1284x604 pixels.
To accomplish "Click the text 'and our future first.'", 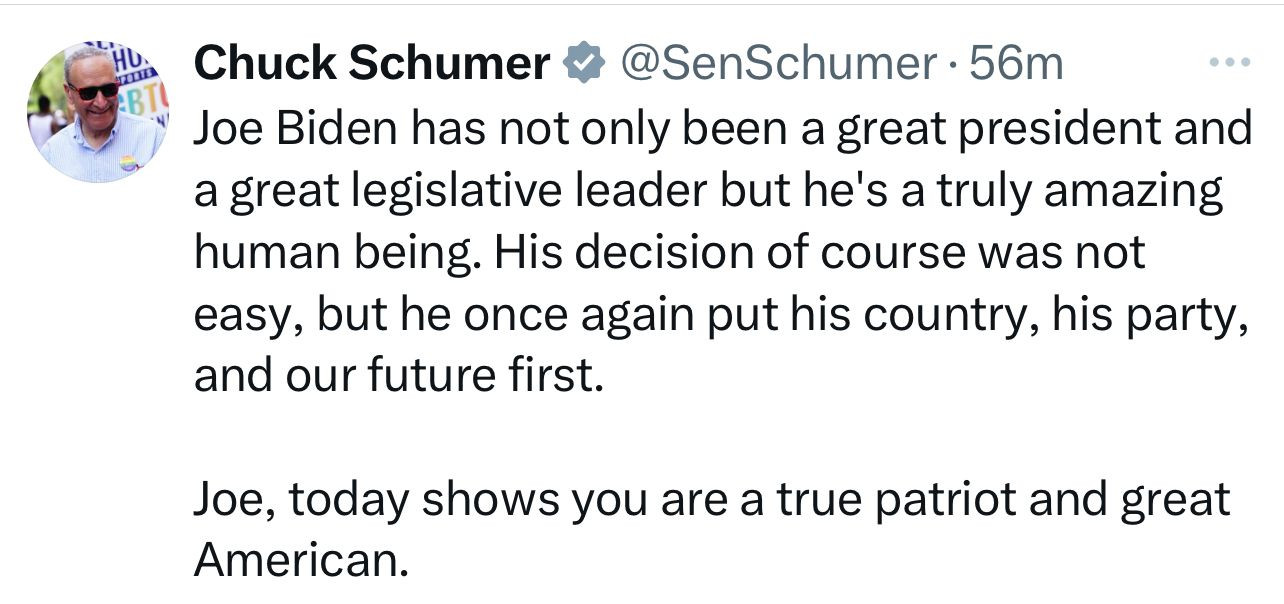I will pos(400,375).
